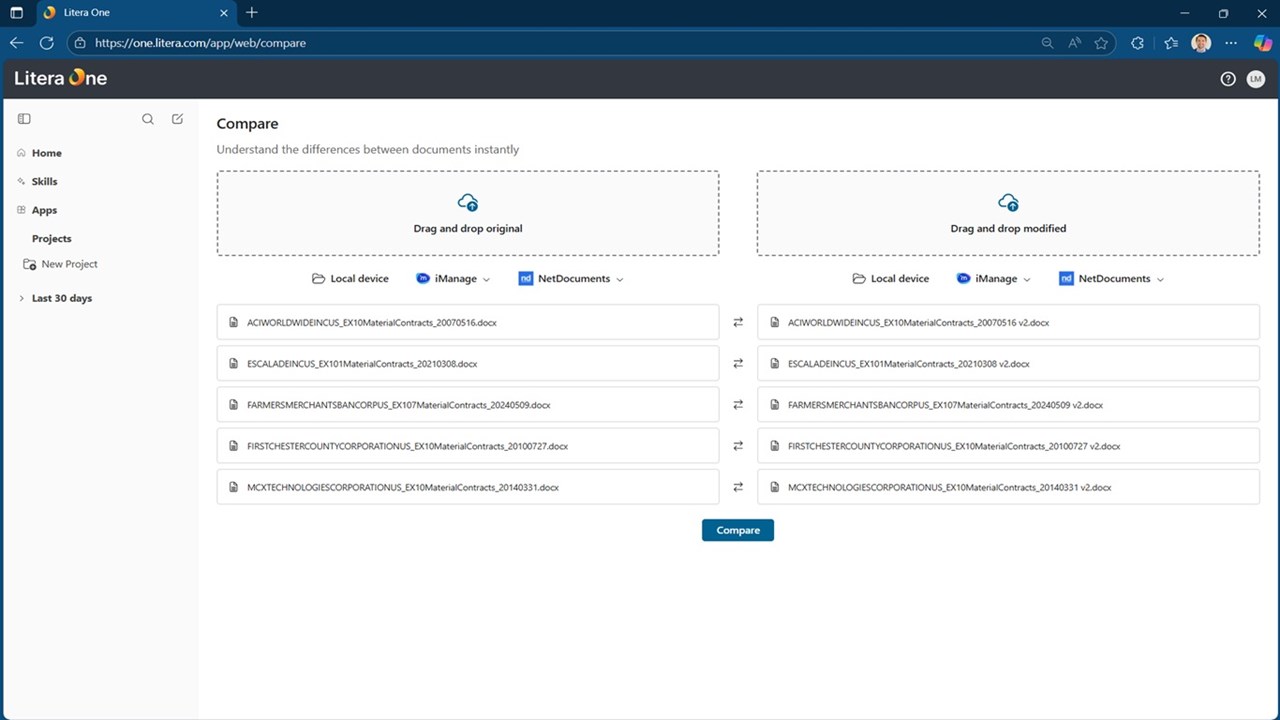The width and height of the screenshot is (1280, 720).
Task: Open the LM user avatar
Action: 1256,79
